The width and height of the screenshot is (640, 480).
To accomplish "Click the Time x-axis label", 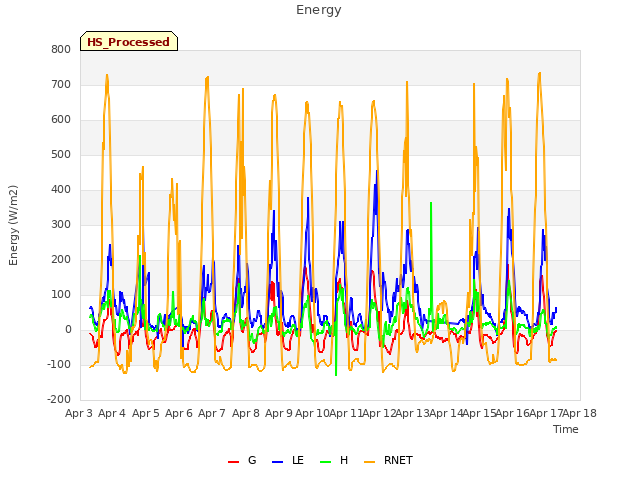I will tap(566, 429).
